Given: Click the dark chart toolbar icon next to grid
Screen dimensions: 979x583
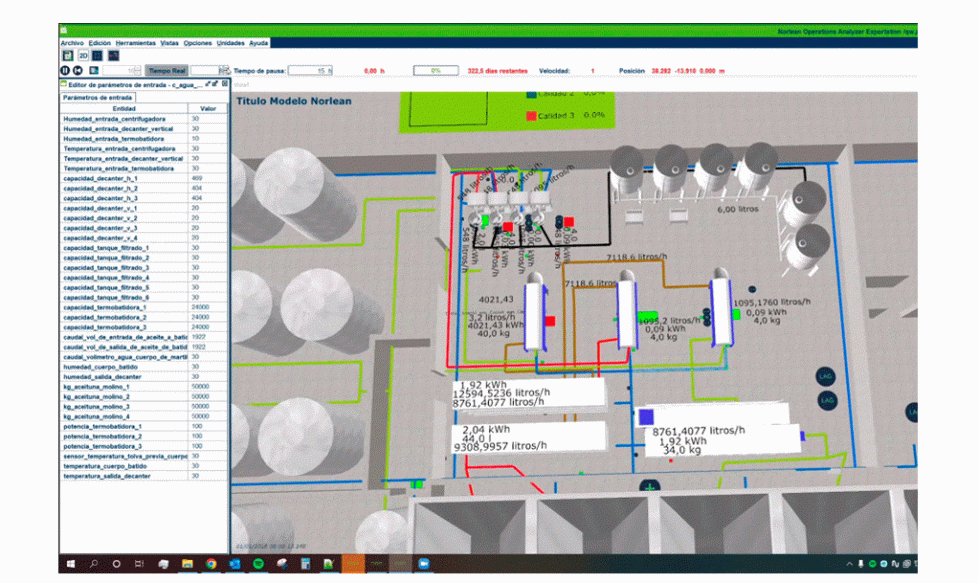Looking at the screenshot, I should 113,56.
